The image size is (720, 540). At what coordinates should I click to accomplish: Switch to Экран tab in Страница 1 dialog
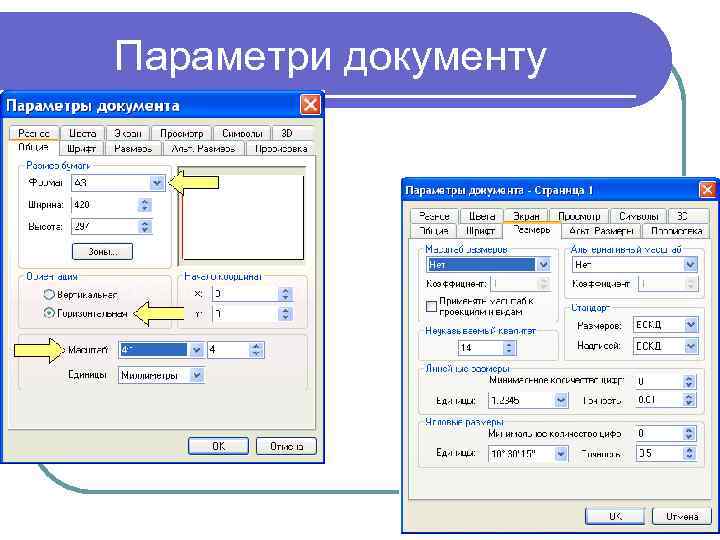(526, 215)
